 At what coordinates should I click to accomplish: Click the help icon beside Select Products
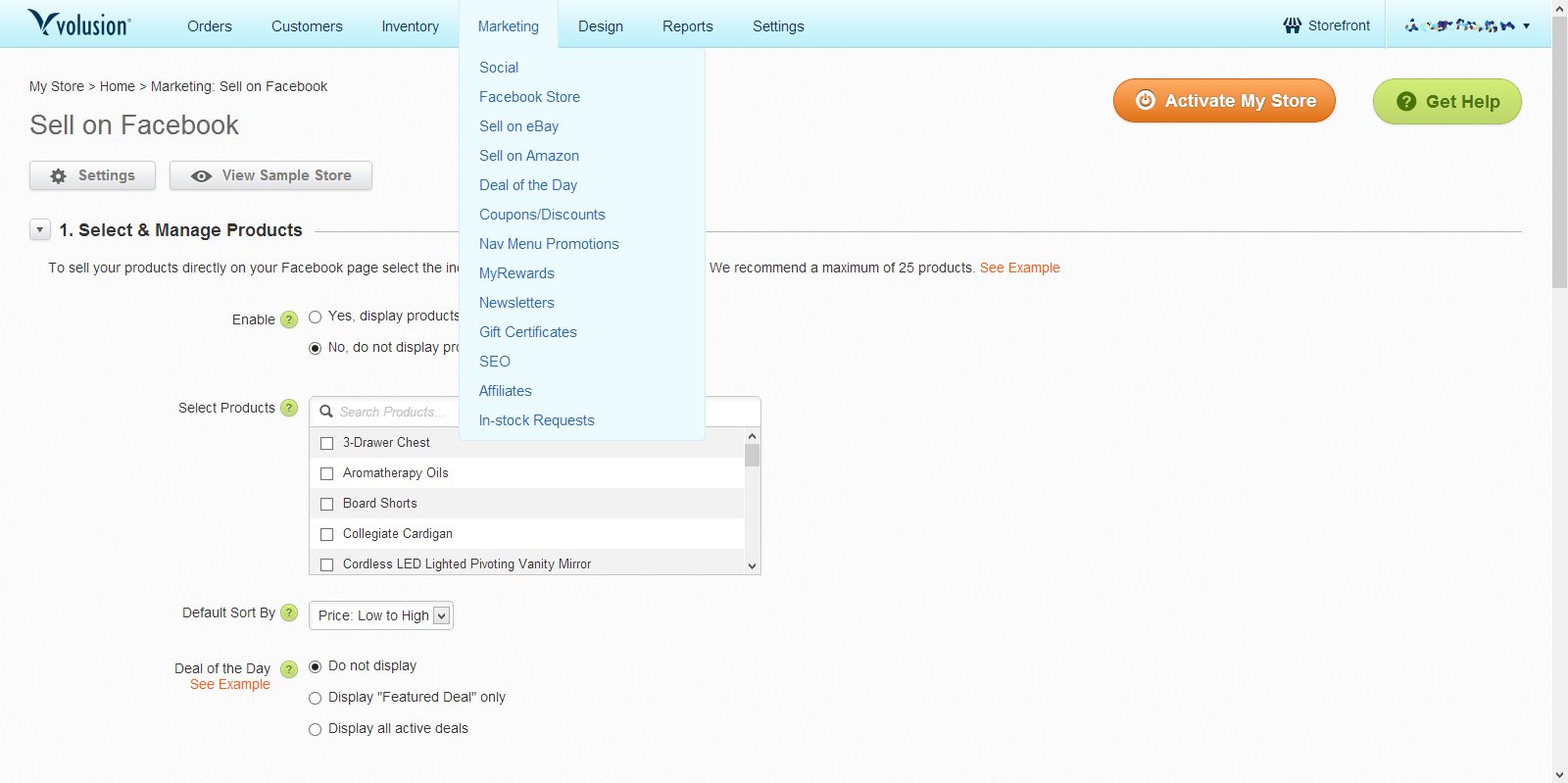pyautogui.click(x=289, y=408)
